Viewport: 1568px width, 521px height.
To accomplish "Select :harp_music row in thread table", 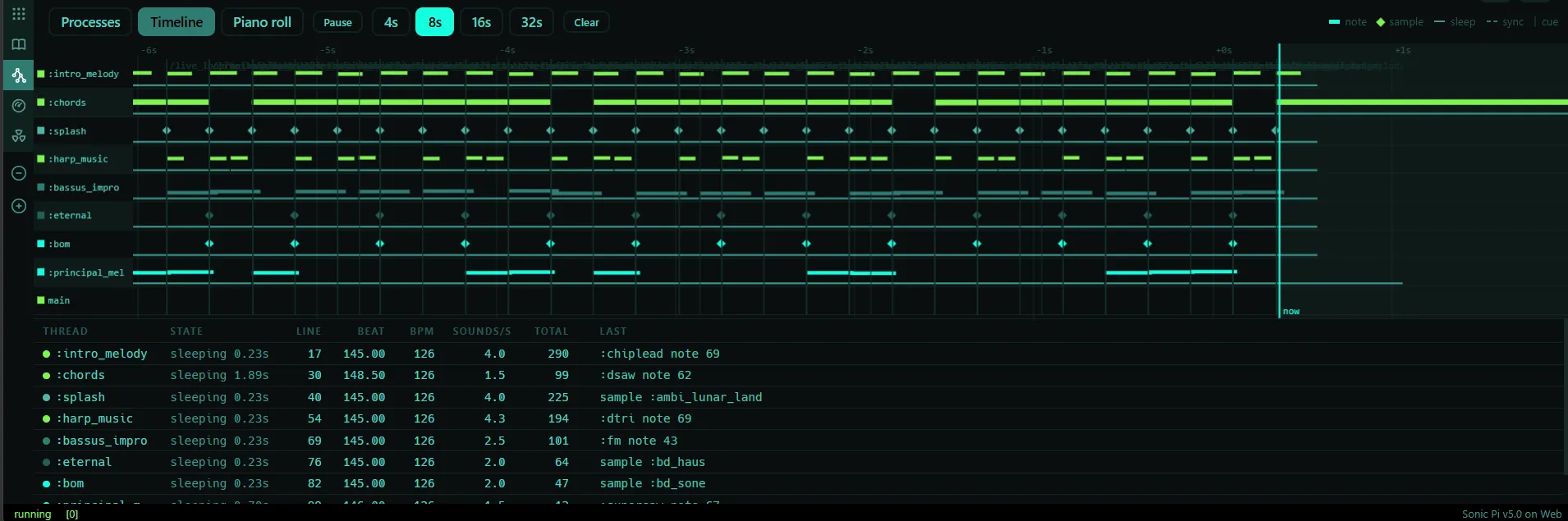I will [x=800, y=418].
